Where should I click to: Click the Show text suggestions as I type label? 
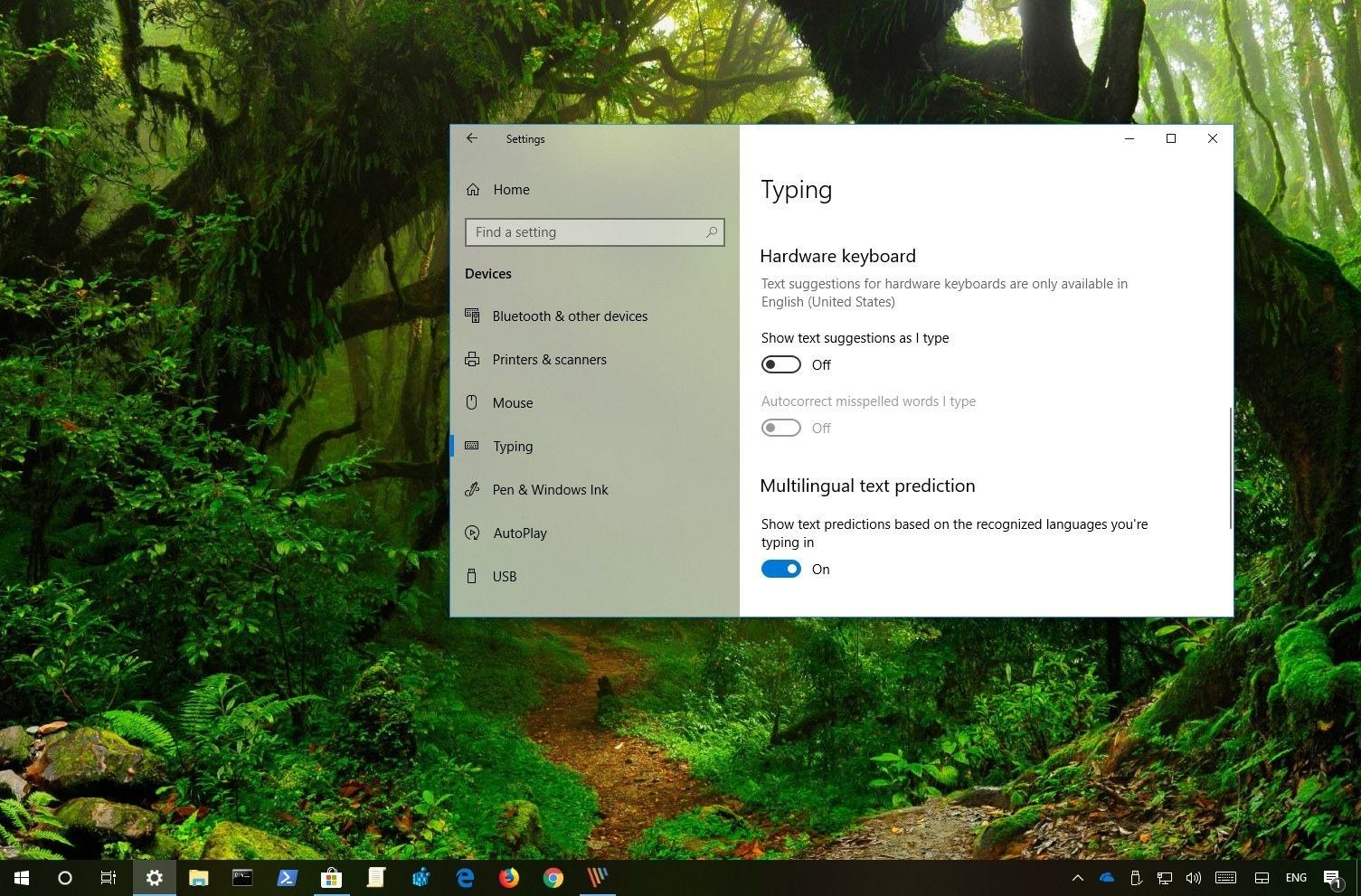(855, 338)
